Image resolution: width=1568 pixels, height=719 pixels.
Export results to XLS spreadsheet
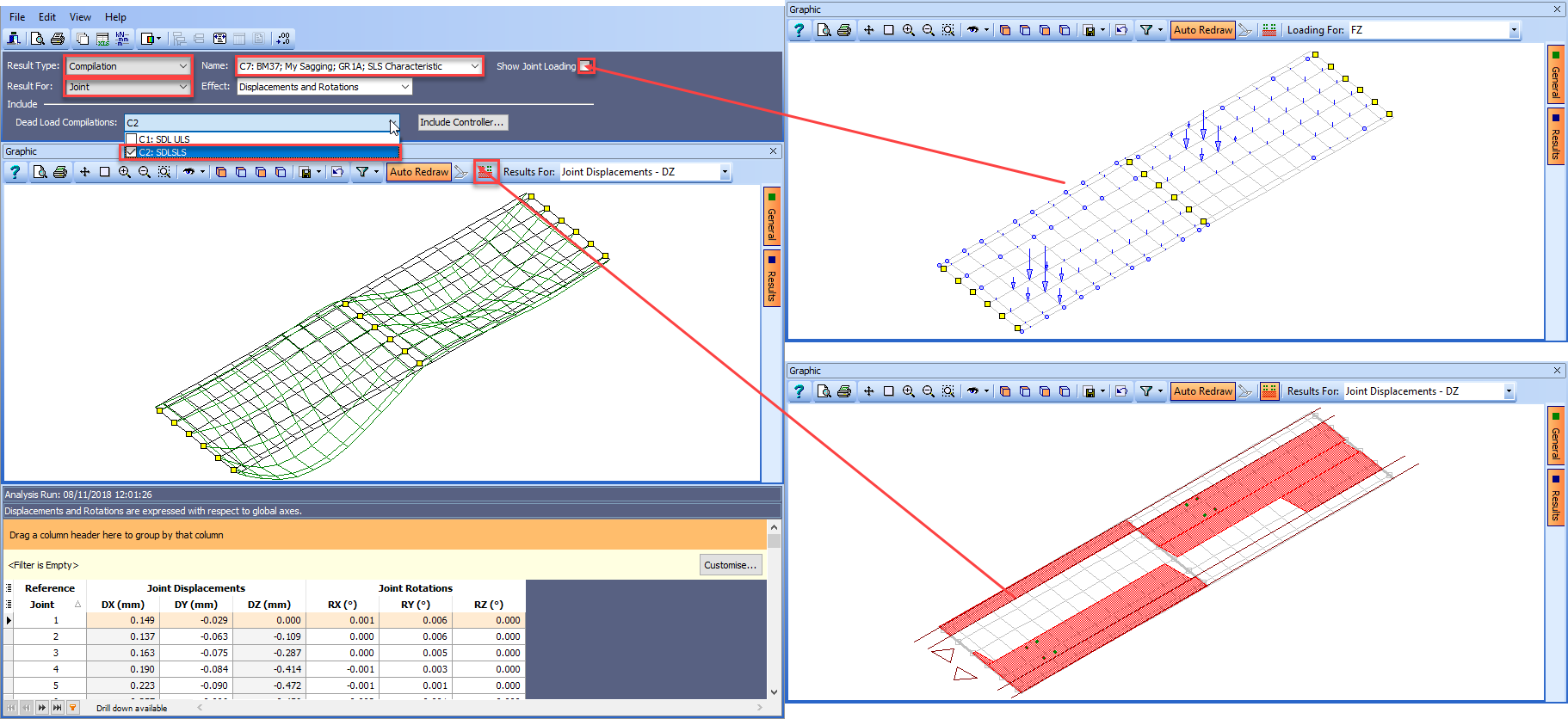tap(102, 39)
